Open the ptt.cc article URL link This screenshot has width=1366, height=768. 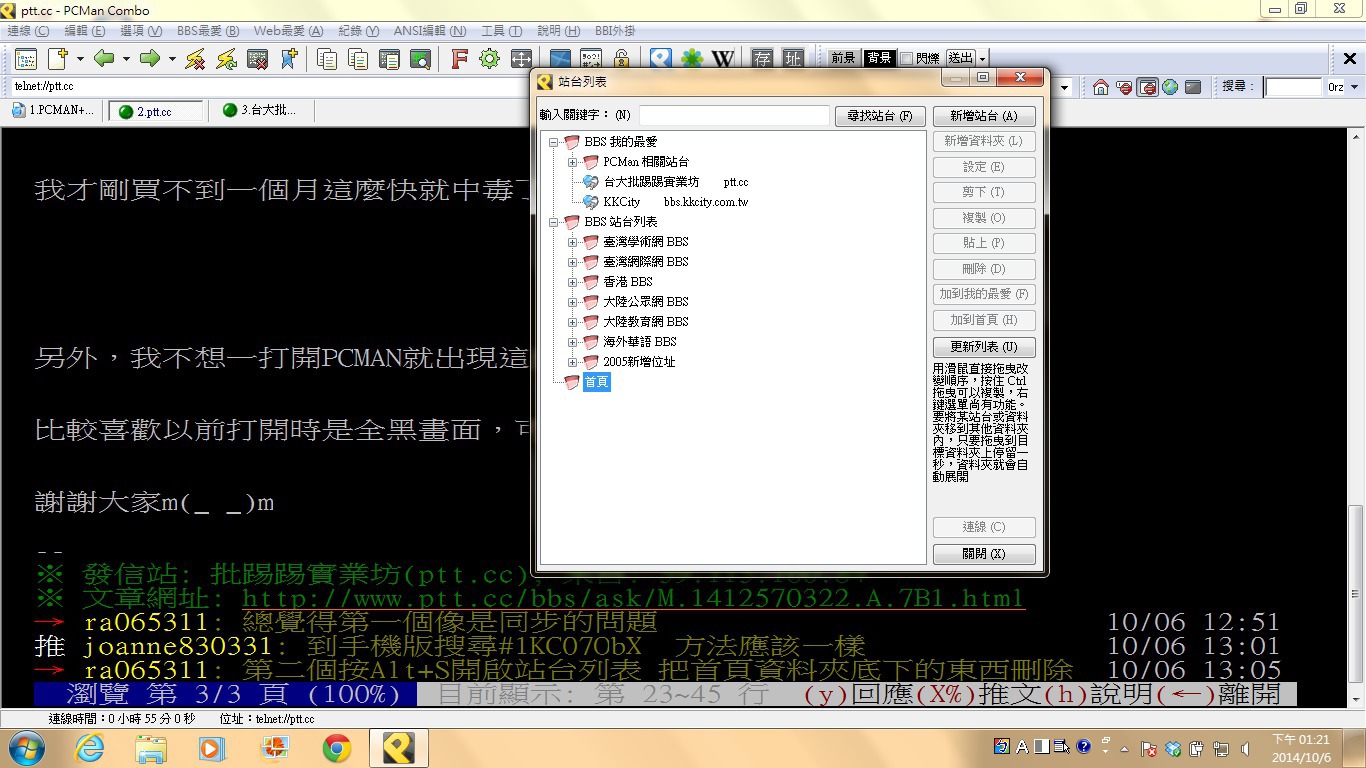pyautogui.click(x=633, y=598)
